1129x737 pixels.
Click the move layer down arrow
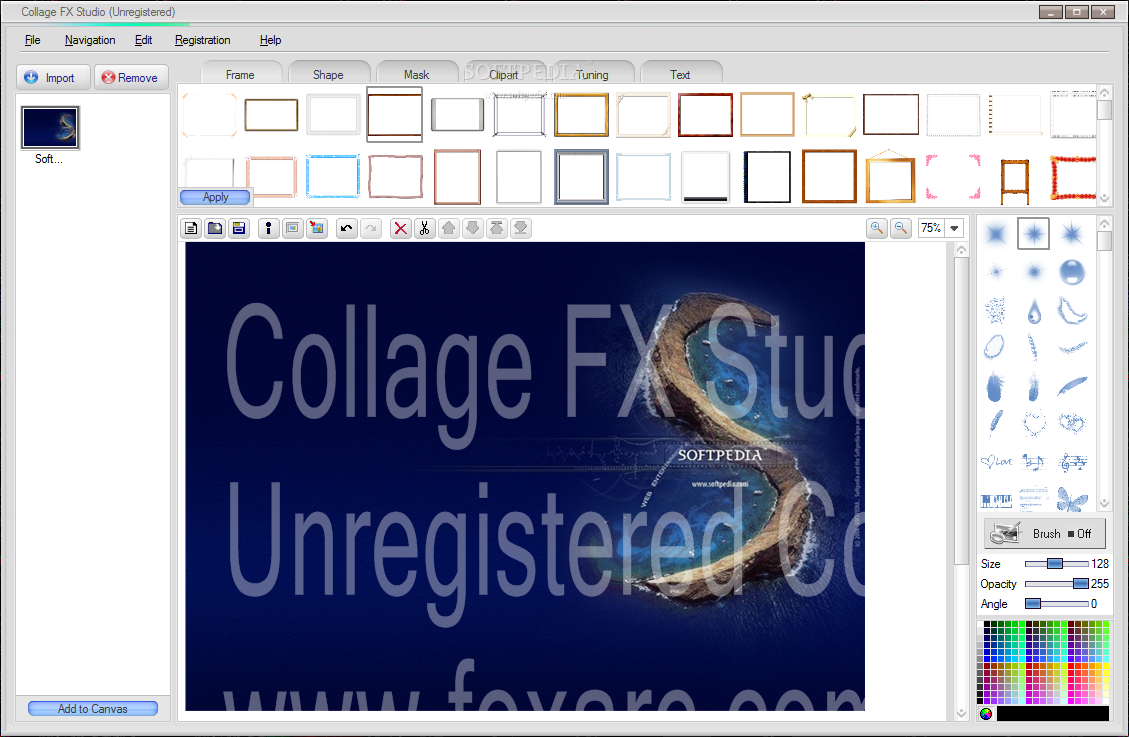click(x=472, y=228)
